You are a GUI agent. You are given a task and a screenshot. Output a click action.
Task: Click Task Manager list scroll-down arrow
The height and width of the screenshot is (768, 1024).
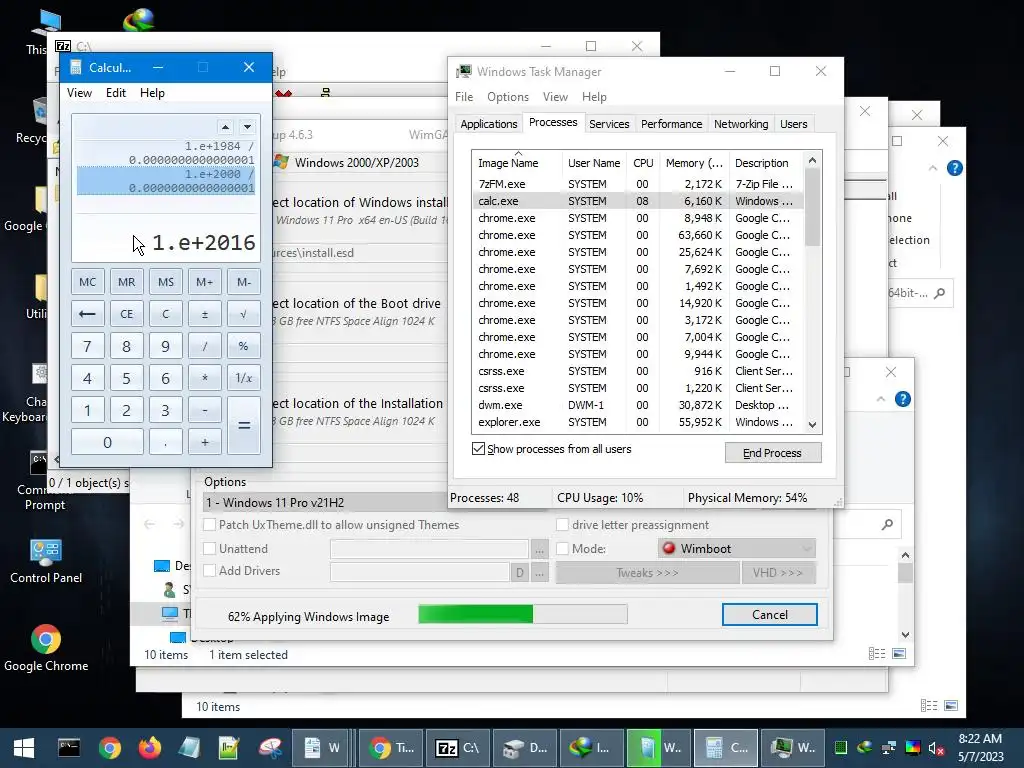[812, 424]
